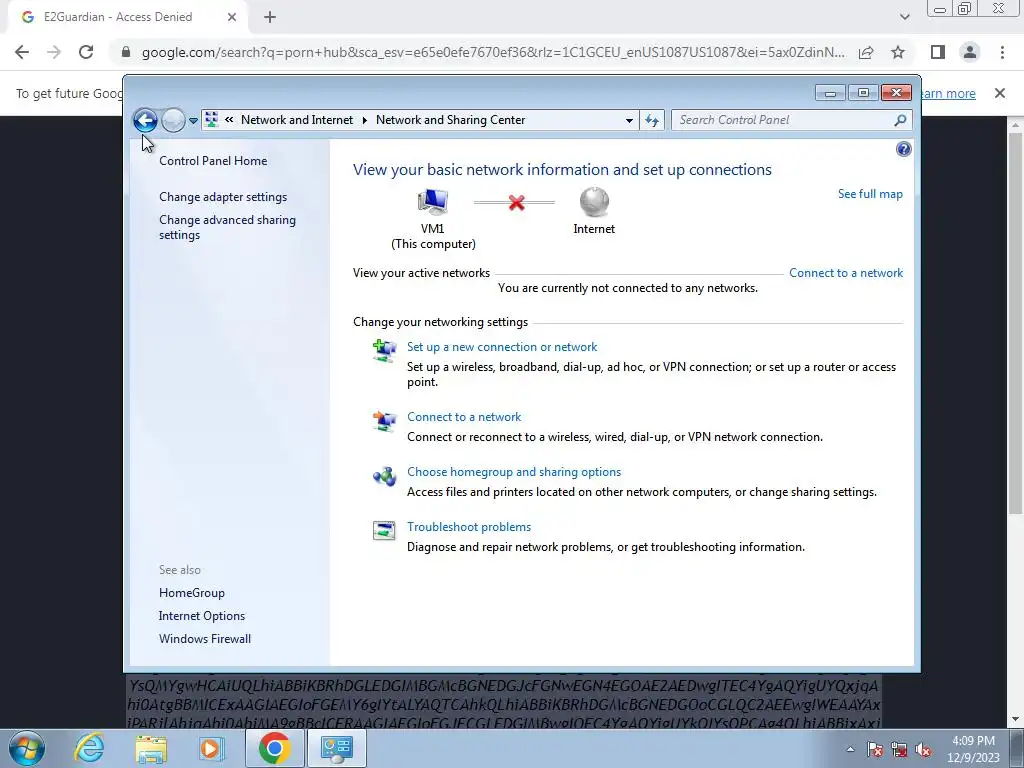Click the Internet globe icon
The height and width of the screenshot is (768, 1024).
(594, 202)
